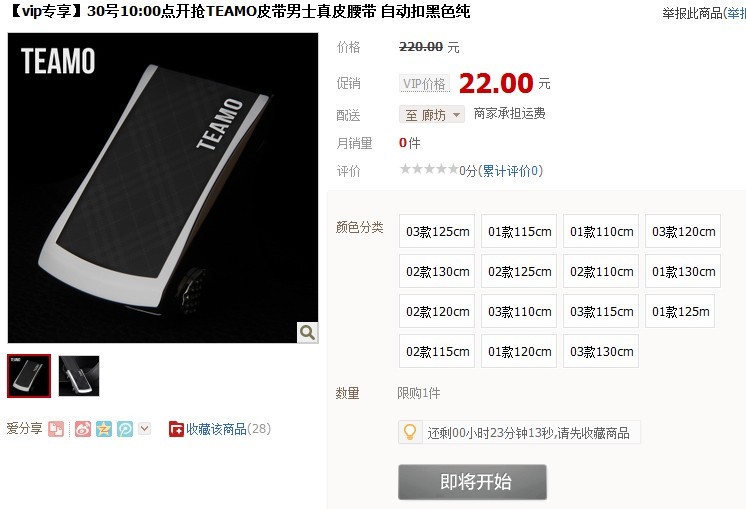Screen dimensions: 746x509
Task: Open the 累计评价0 reviews link
Action: pos(510,171)
